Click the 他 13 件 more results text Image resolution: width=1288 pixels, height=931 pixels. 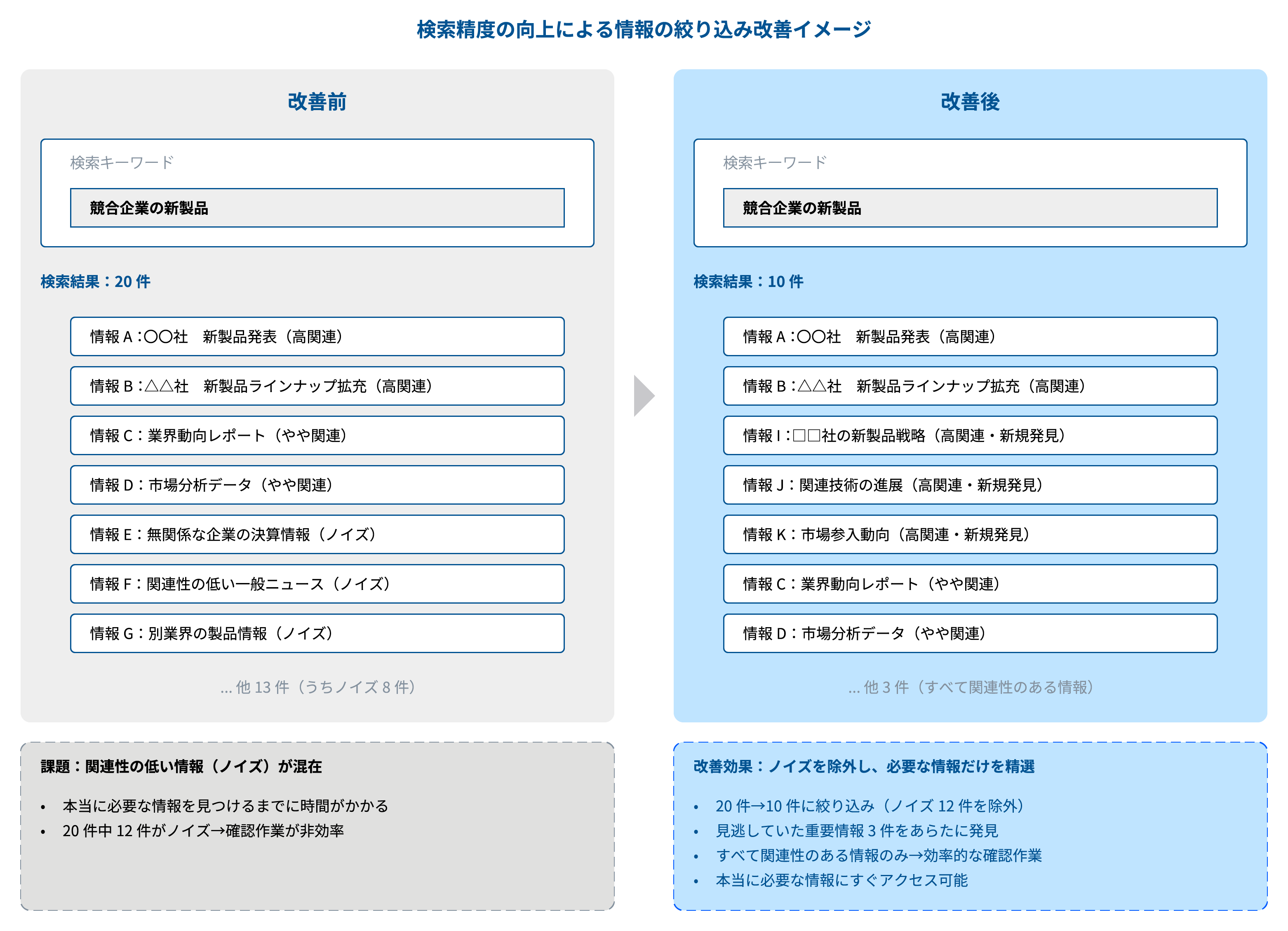[x=318, y=687]
